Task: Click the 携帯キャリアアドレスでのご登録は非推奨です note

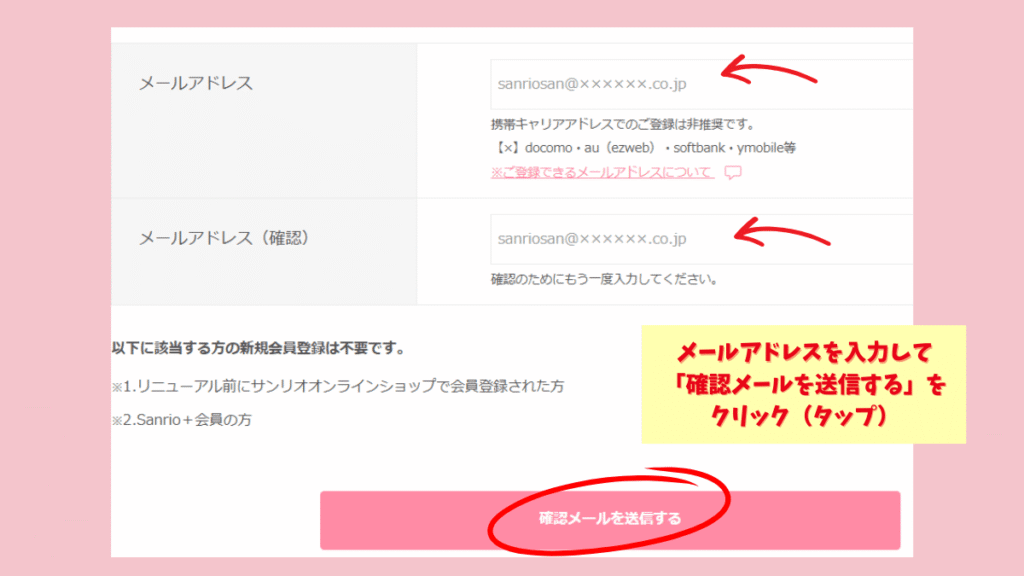Action: pyautogui.click(x=623, y=124)
